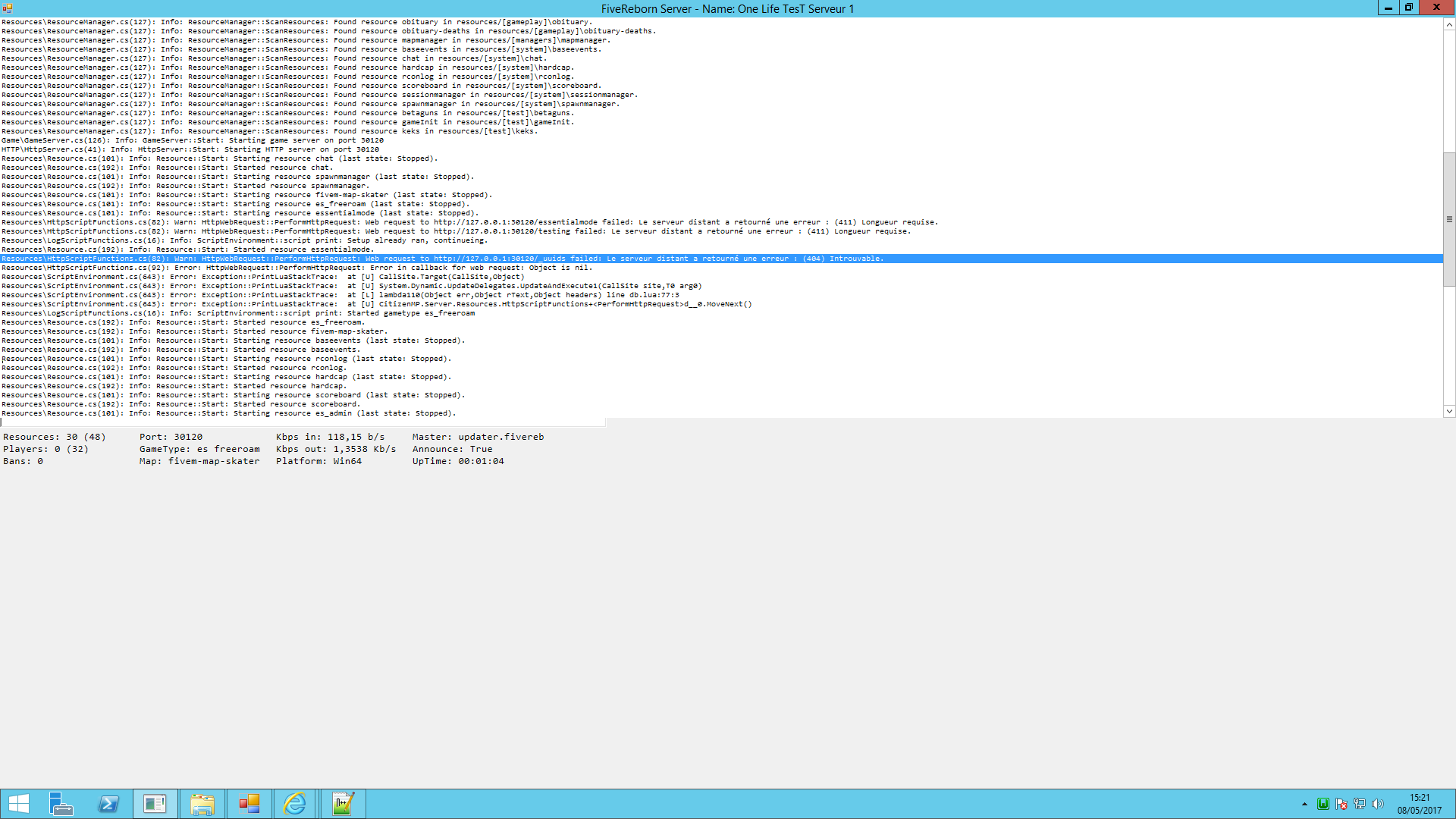Open the Windows Start button
The height and width of the screenshot is (819, 1456).
pyautogui.click(x=18, y=804)
